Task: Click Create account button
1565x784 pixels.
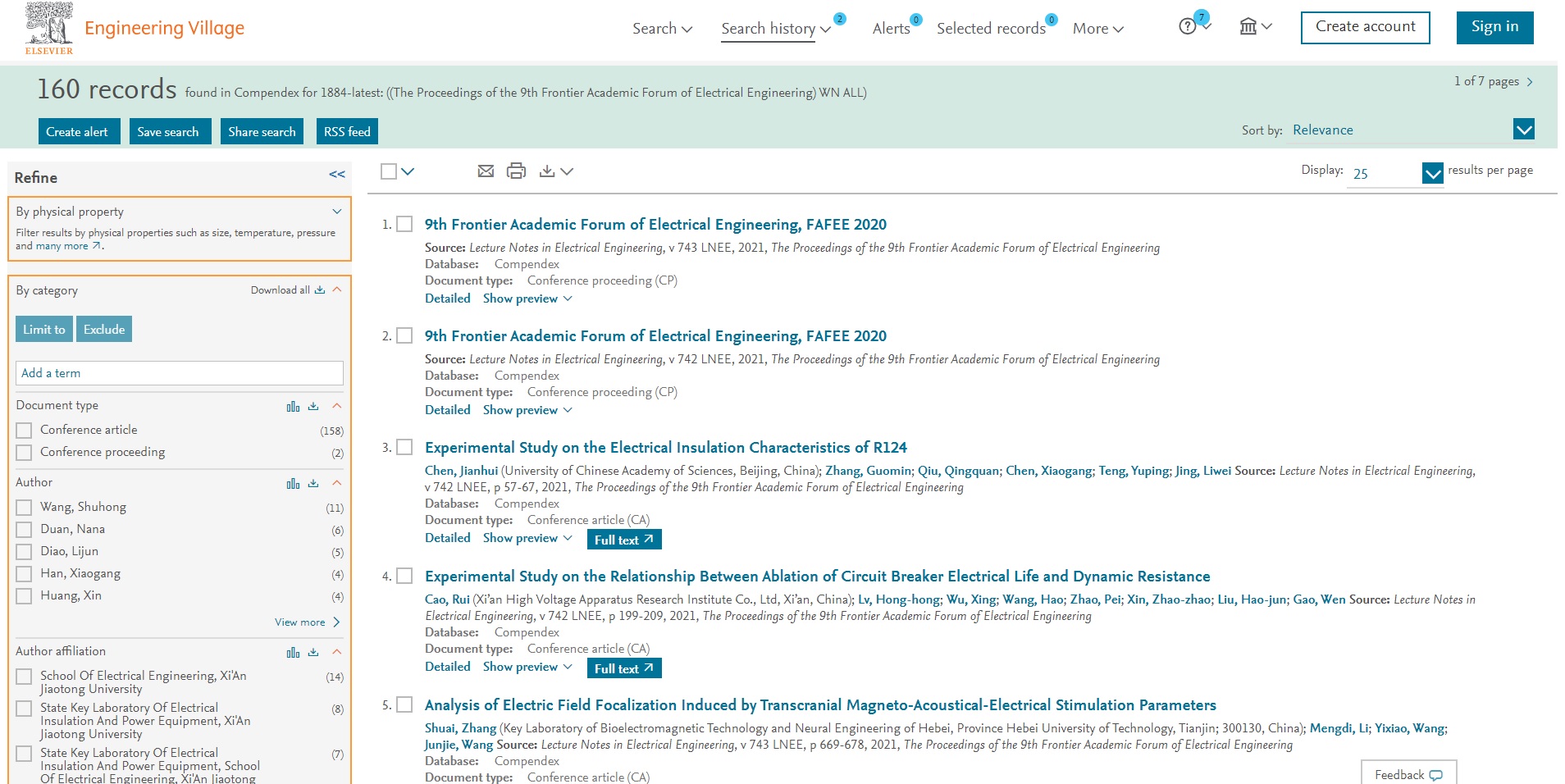Action: (1366, 27)
